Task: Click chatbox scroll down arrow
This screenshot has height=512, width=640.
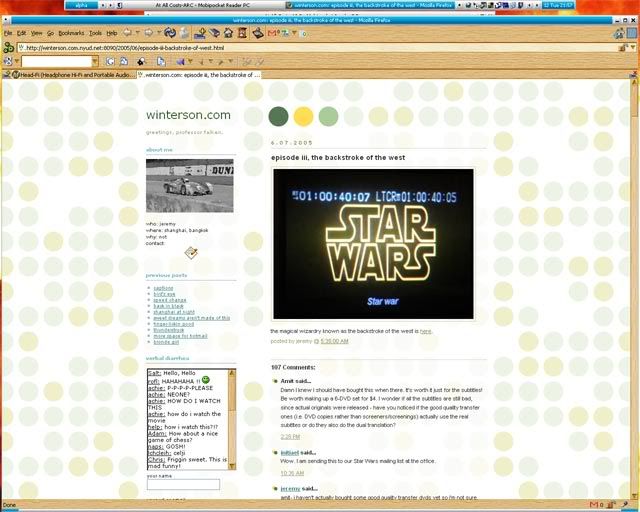Action: click(232, 466)
